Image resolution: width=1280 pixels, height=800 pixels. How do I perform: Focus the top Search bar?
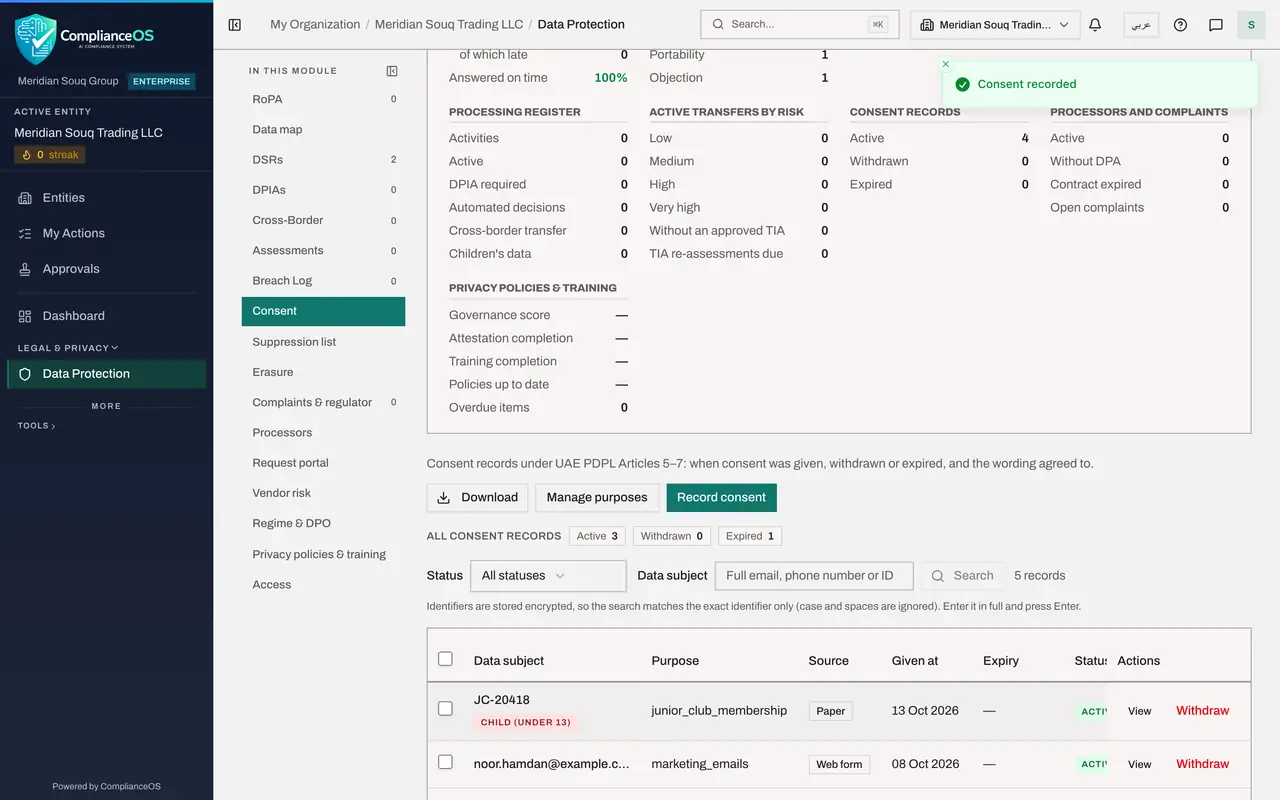point(800,24)
